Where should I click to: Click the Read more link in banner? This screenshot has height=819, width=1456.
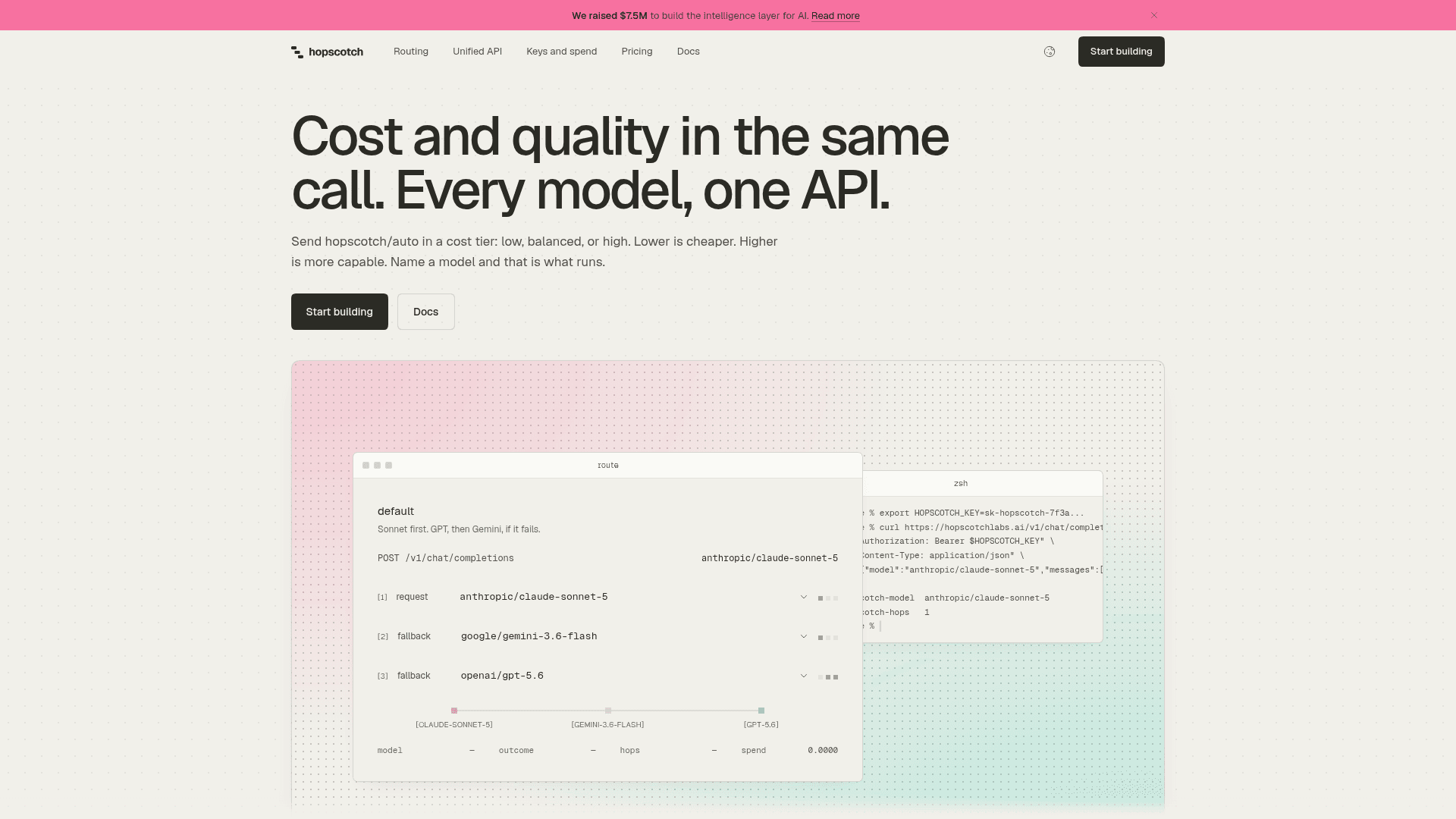836,16
